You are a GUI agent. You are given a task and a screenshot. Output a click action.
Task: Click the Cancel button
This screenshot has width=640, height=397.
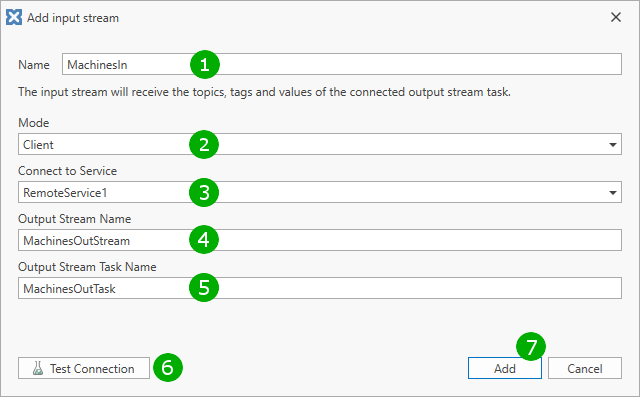point(584,368)
